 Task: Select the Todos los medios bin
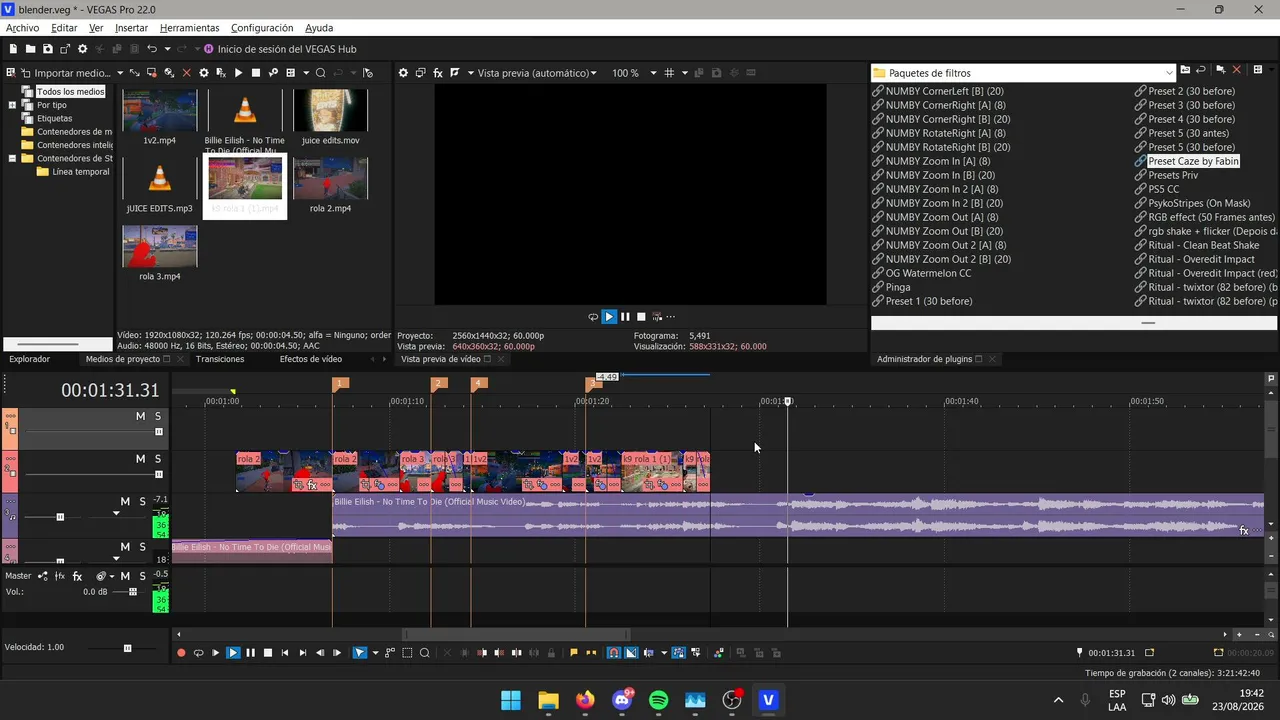pos(70,92)
